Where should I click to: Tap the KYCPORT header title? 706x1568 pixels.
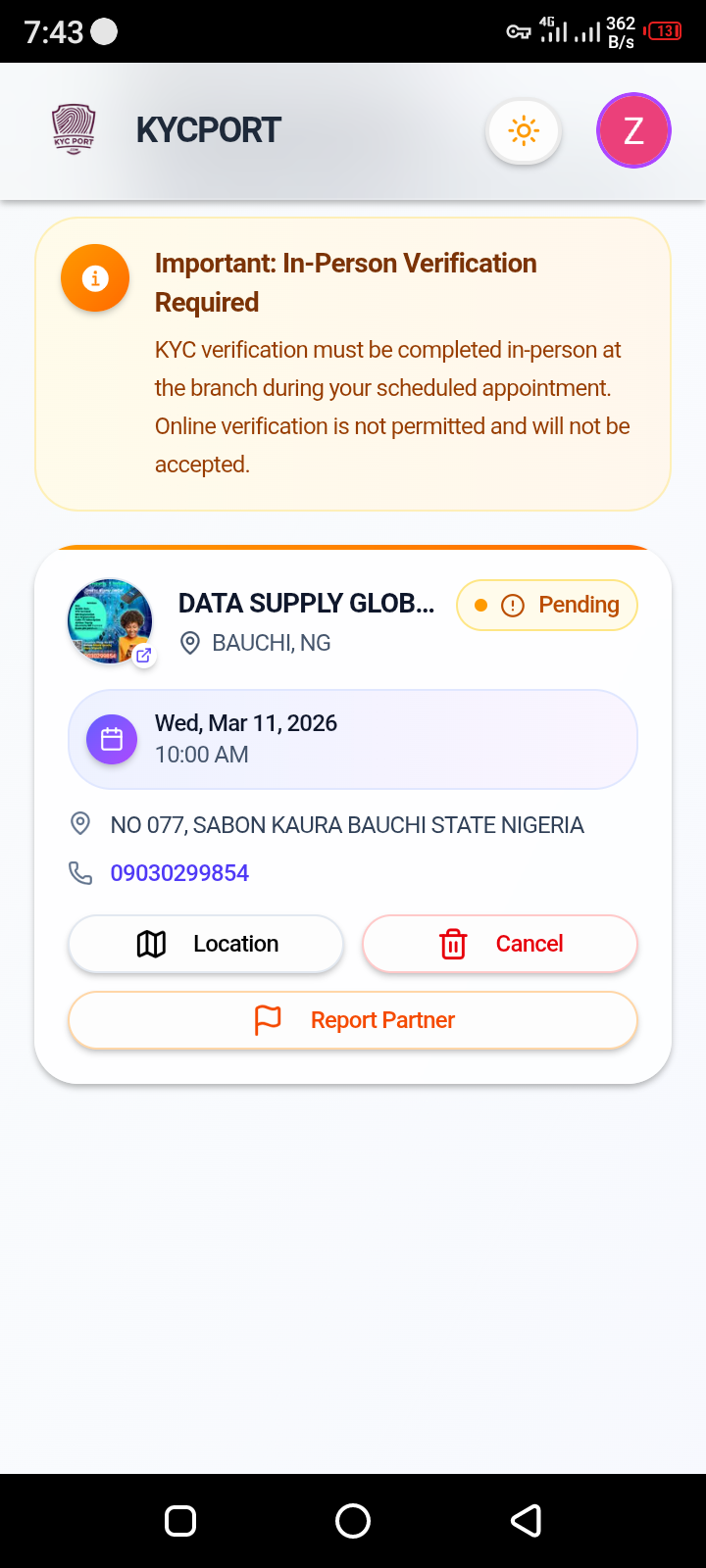pos(209,130)
